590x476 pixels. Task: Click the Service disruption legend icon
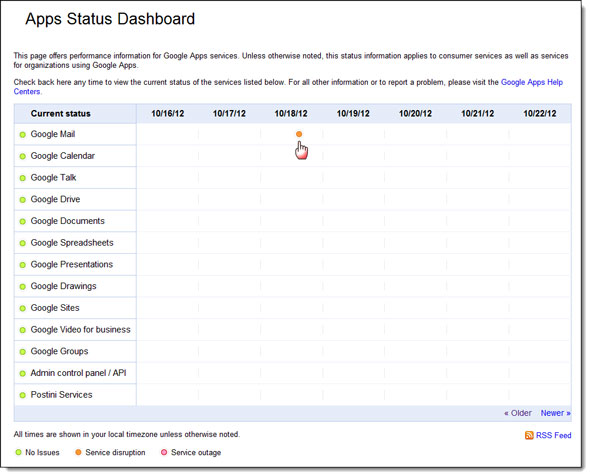(x=78, y=452)
